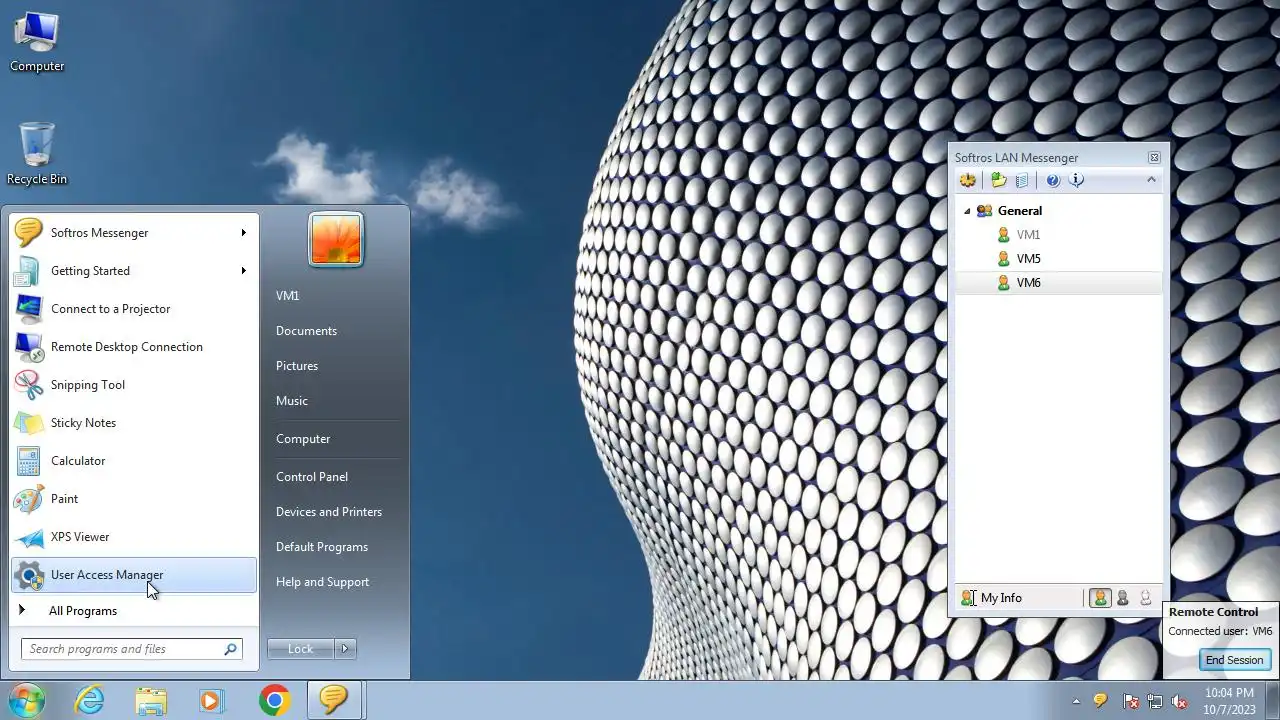
Task: Open Control Panel from Start menu
Action: [x=312, y=477]
